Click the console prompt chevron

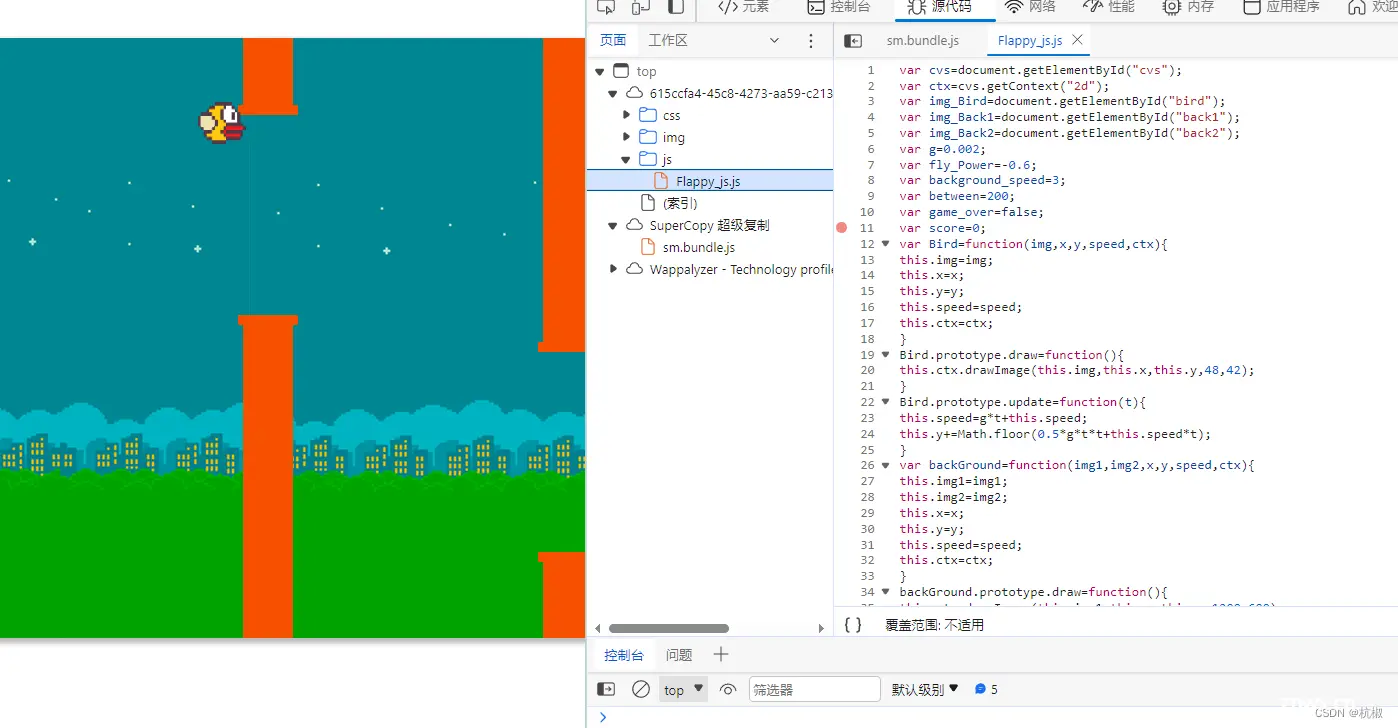602,717
